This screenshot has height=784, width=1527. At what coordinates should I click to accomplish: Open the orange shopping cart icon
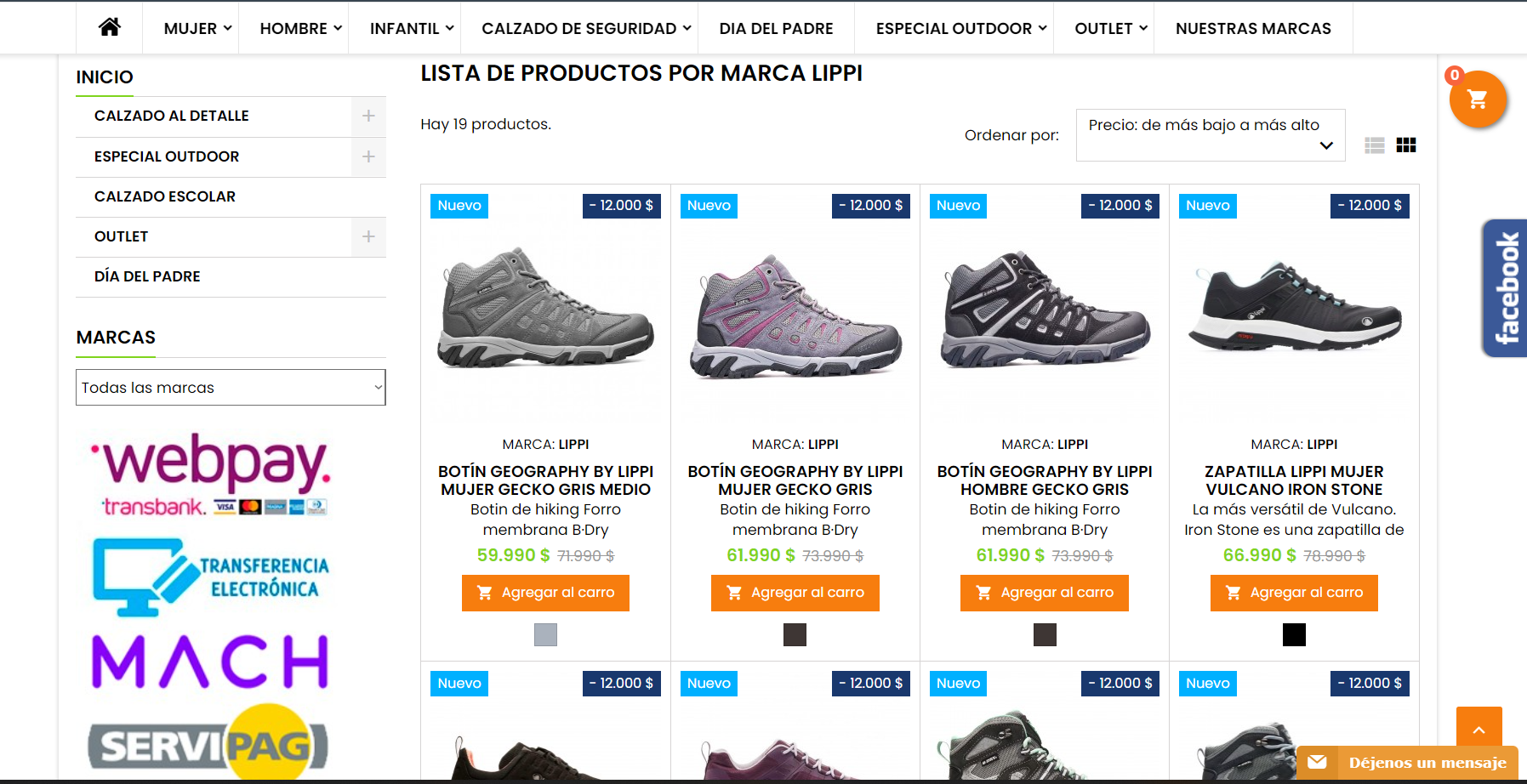1478,99
